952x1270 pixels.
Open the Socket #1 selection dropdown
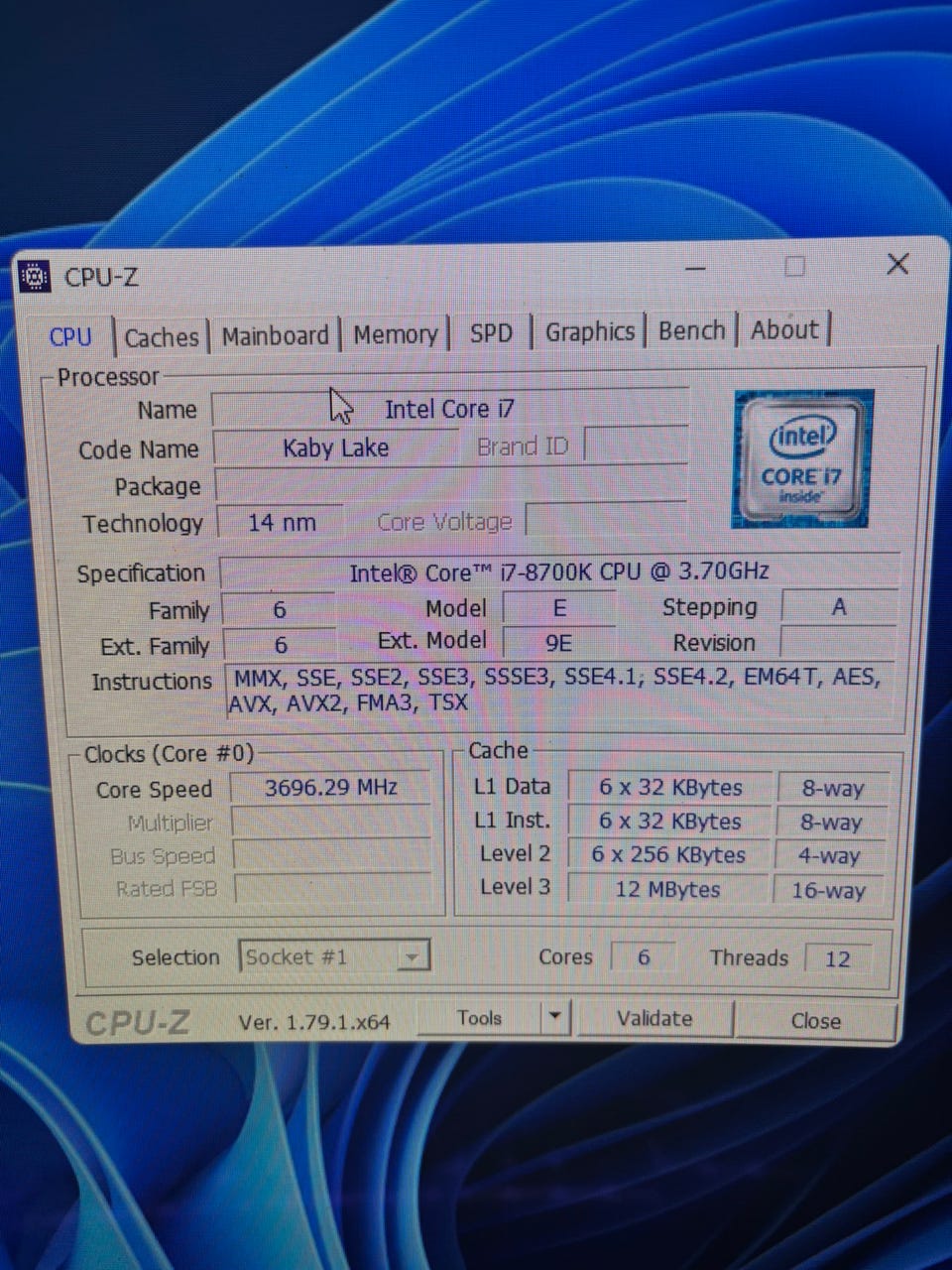333,957
